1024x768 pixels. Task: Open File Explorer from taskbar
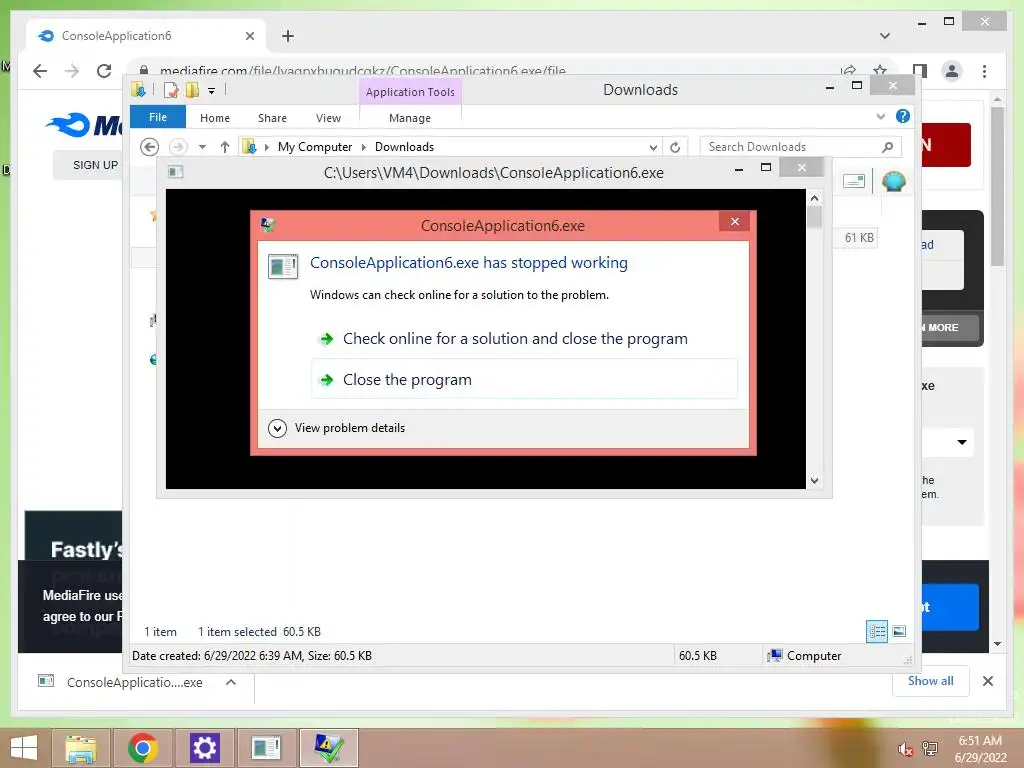[x=81, y=748]
